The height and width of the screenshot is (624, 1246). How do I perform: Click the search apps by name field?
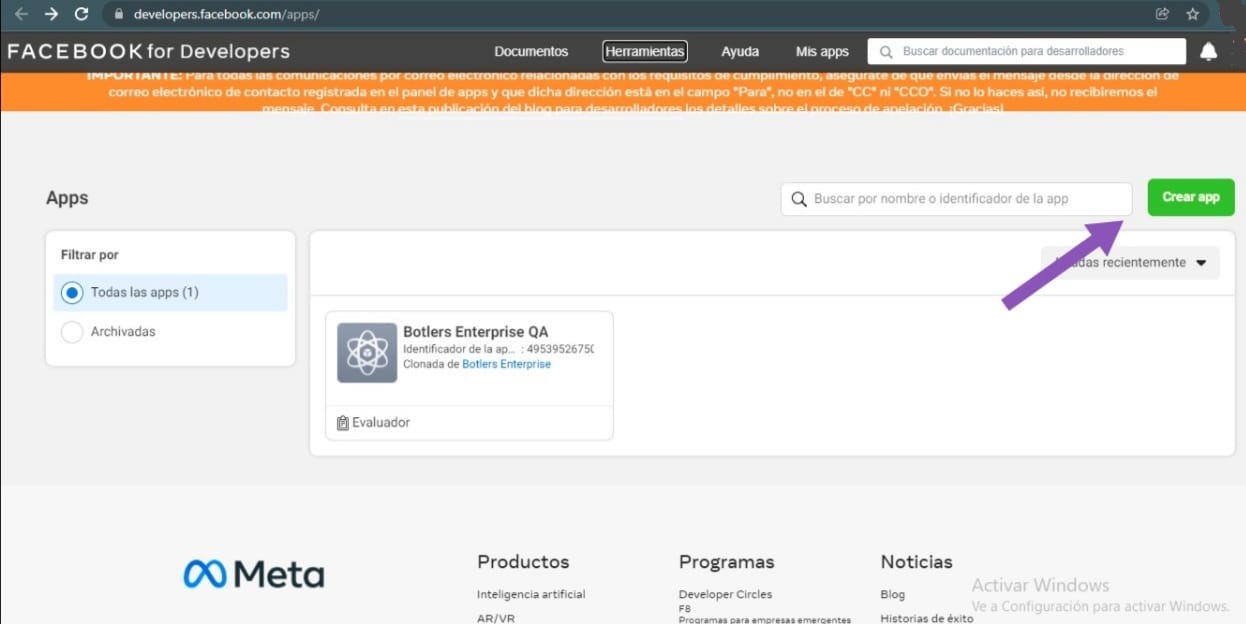click(x=956, y=199)
